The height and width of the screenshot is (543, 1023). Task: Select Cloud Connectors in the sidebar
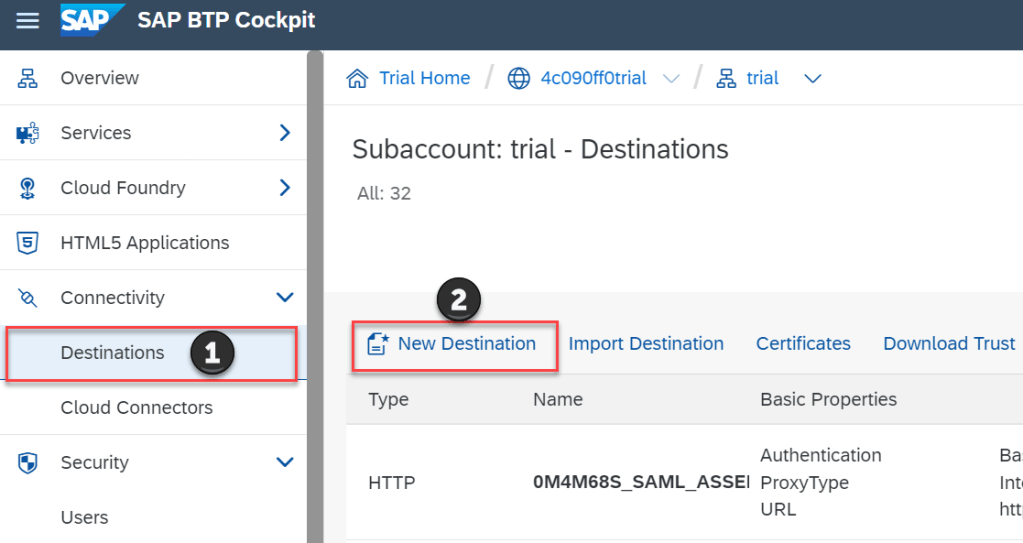click(x=136, y=408)
